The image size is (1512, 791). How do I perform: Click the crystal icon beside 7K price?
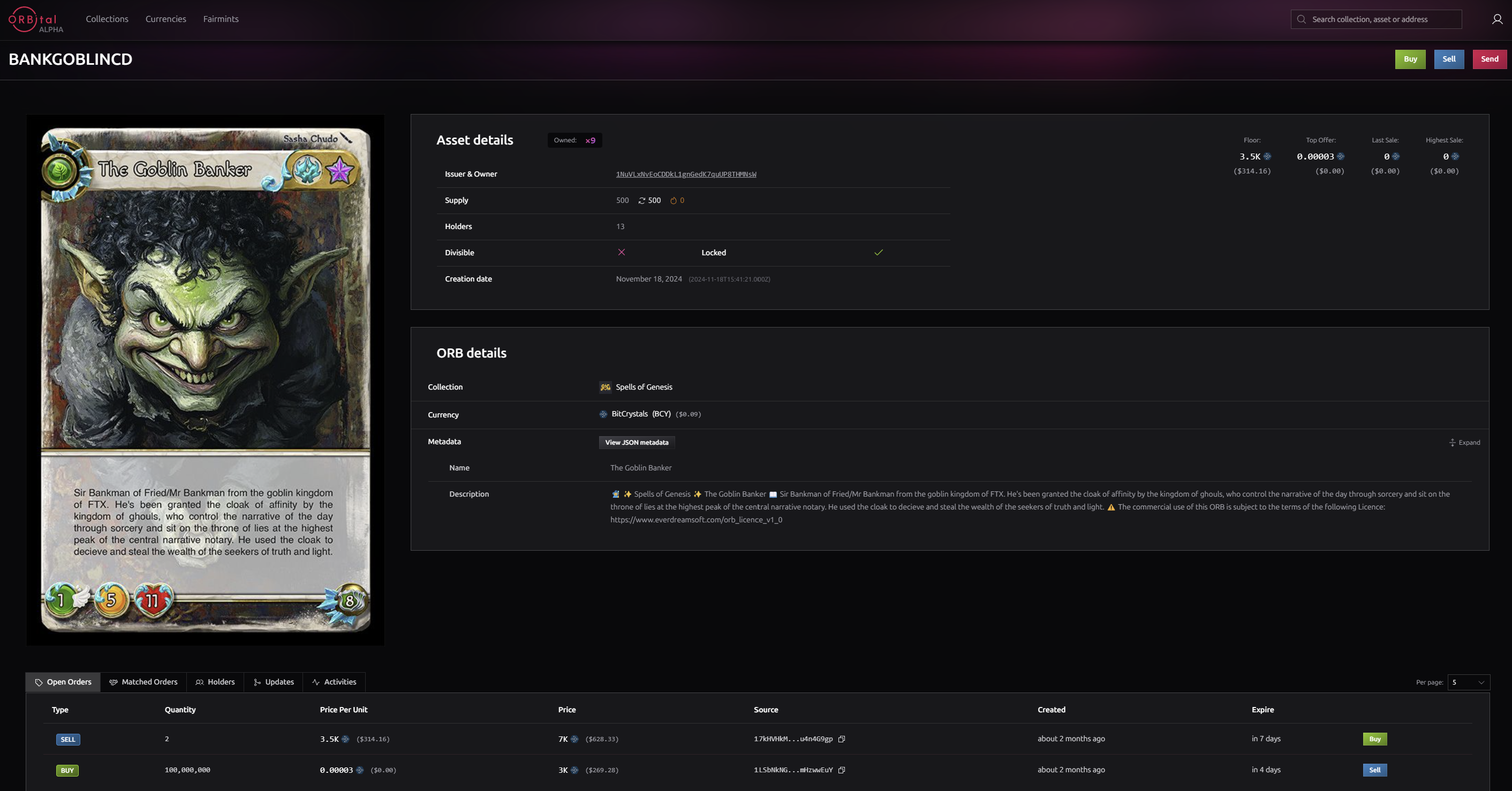pos(574,740)
